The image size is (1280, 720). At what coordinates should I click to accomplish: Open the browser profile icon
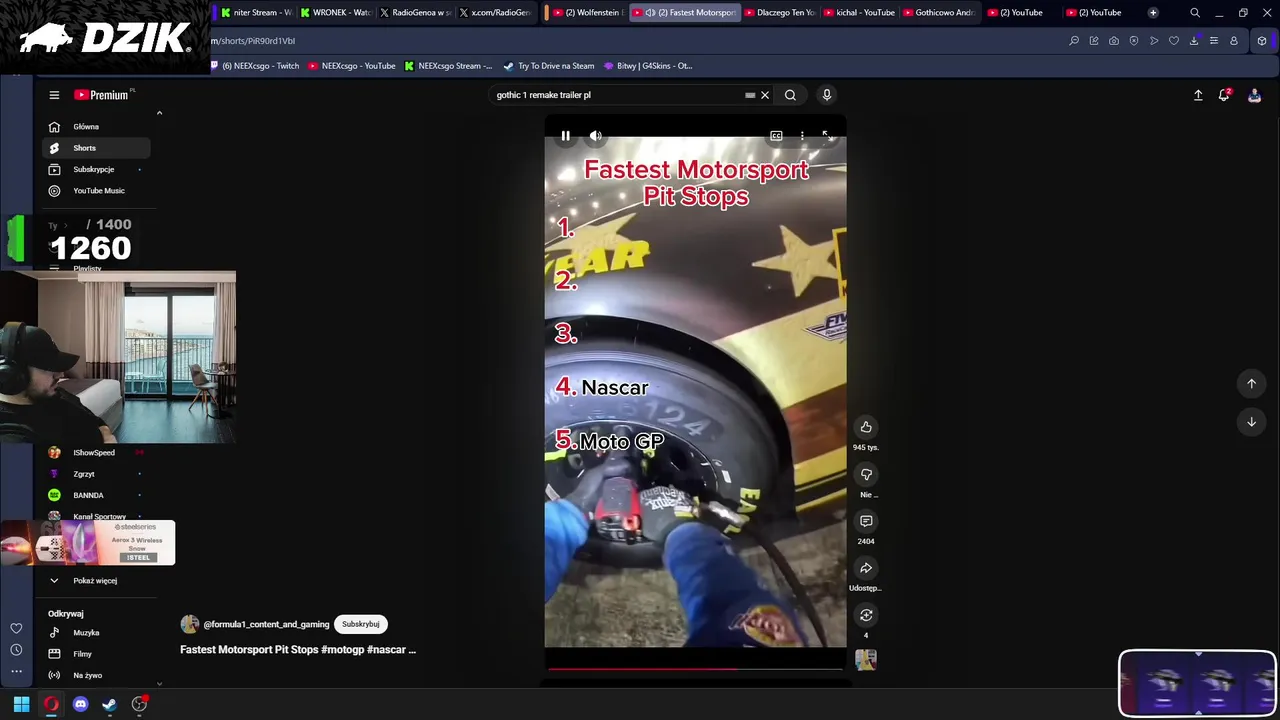point(1234,41)
